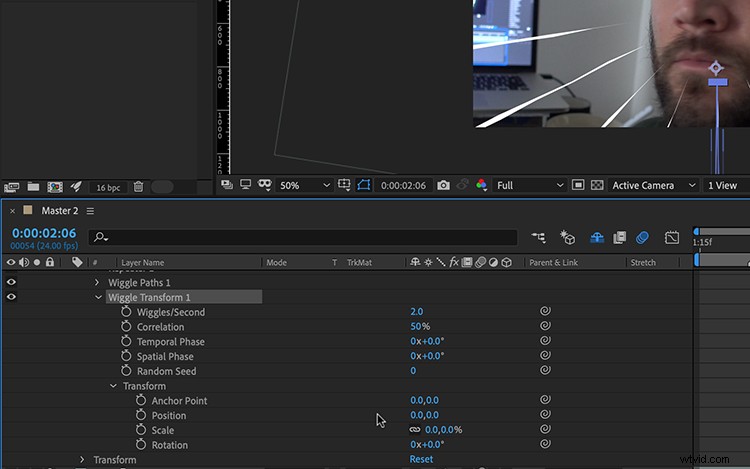Toggle mask and shape path visibility

pos(364,185)
